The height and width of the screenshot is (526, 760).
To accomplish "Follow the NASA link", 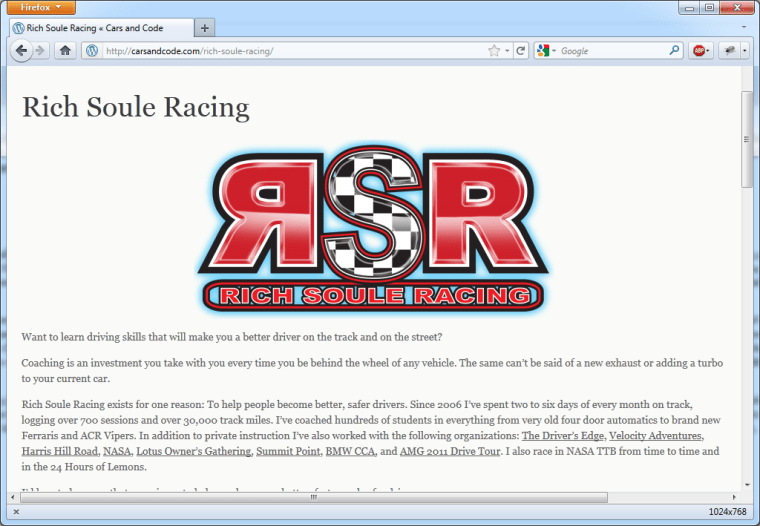I will point(117,451).
